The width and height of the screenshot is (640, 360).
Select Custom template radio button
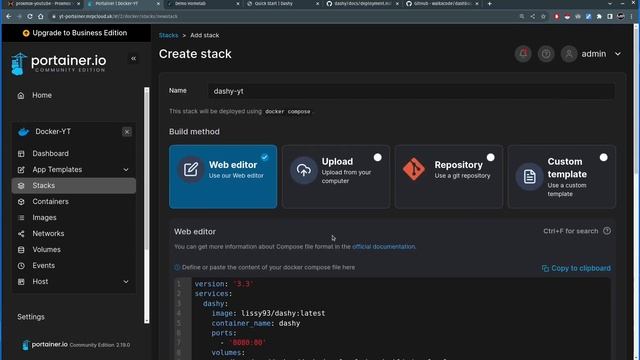(604, 158)
